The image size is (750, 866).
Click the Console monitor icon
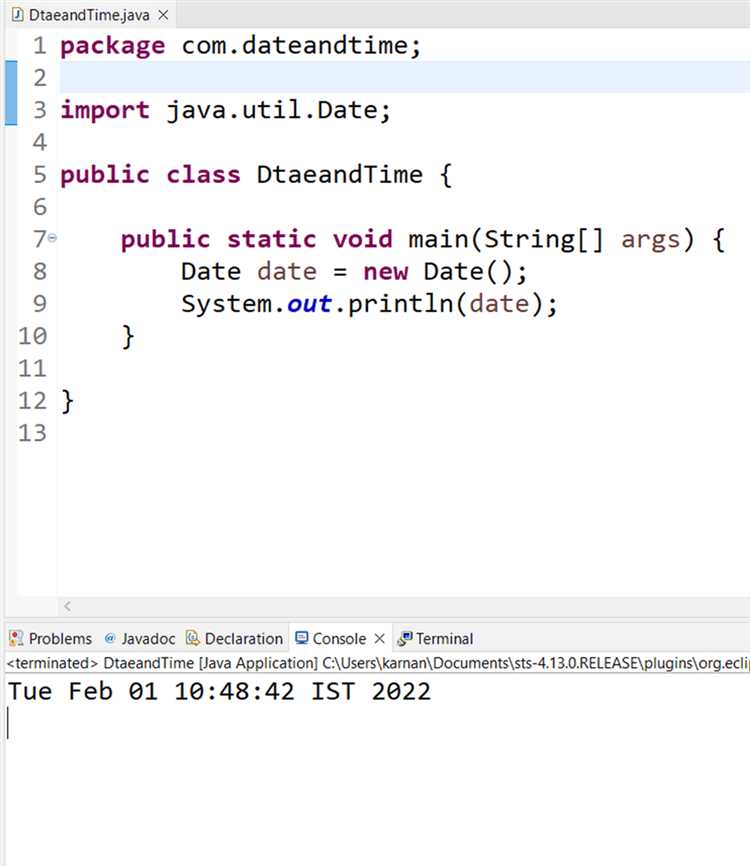tap(302, 638)
